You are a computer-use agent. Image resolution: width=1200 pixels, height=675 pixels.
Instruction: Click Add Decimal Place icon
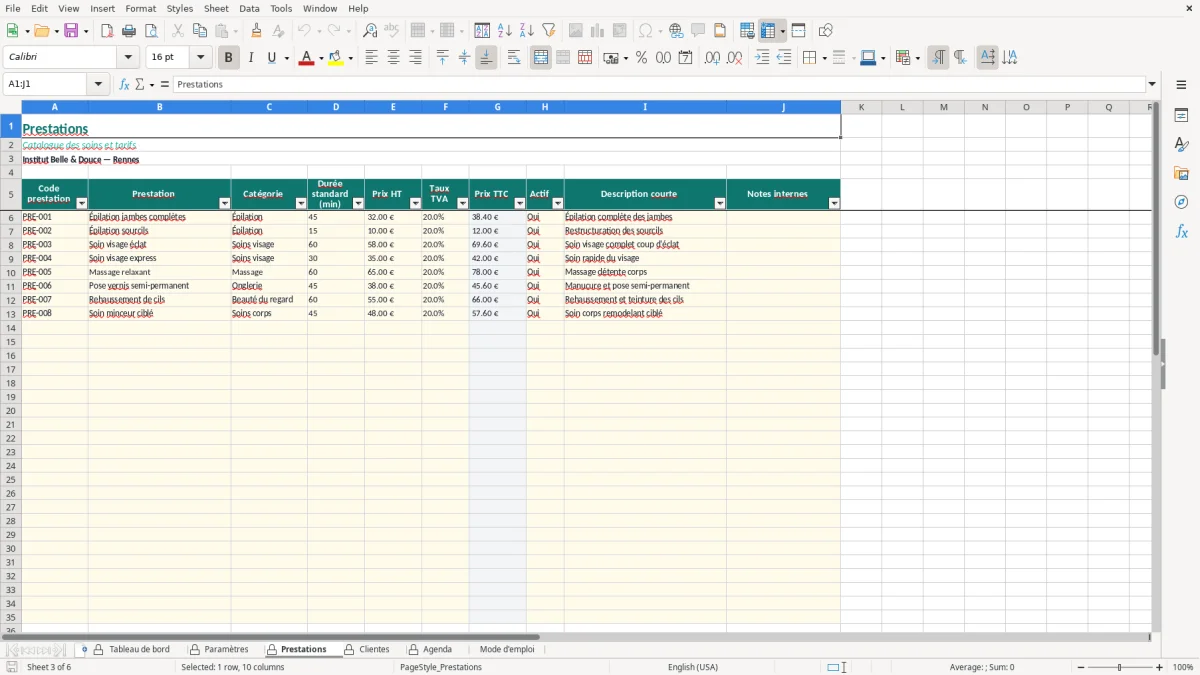[x=712, y=58]
